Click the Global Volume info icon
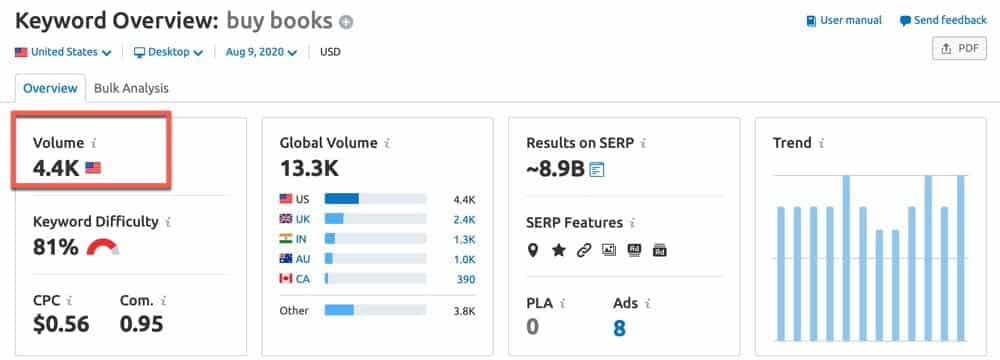The height and width of the screenshot is (360, 1000). coord(387,143)
